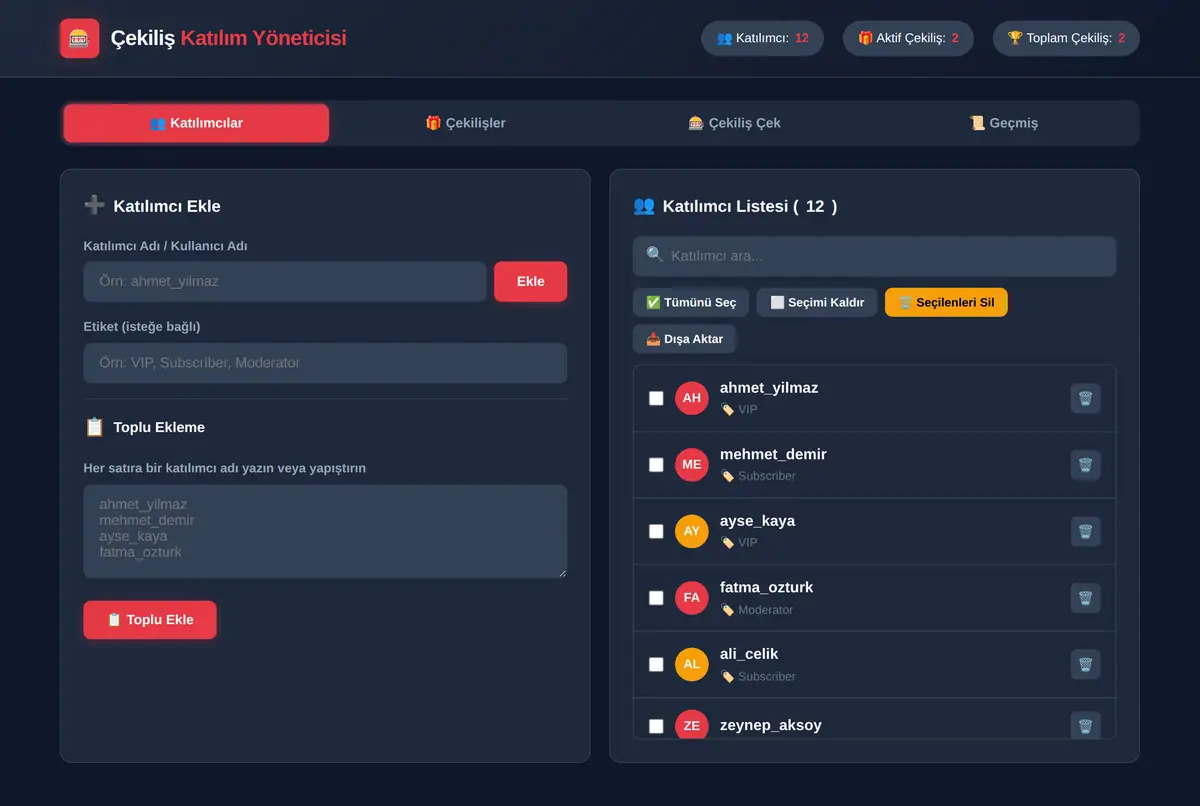Click the ME avatar of mehmet_demir
This screenshot has height=806, width=1200.
(x=692, y=465)
